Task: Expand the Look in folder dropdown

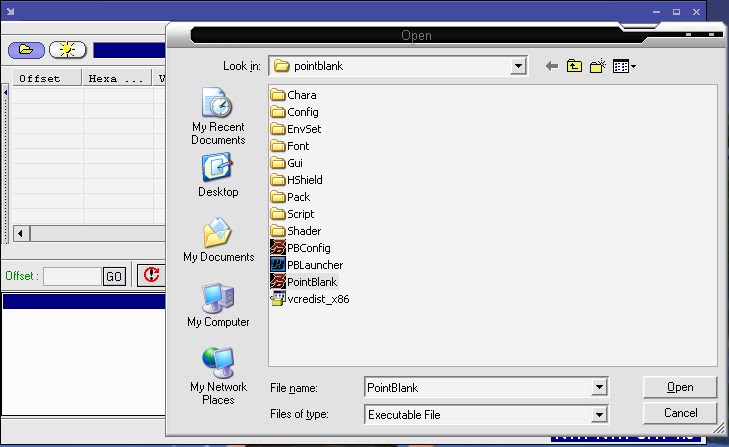Action: click(518, 66)
